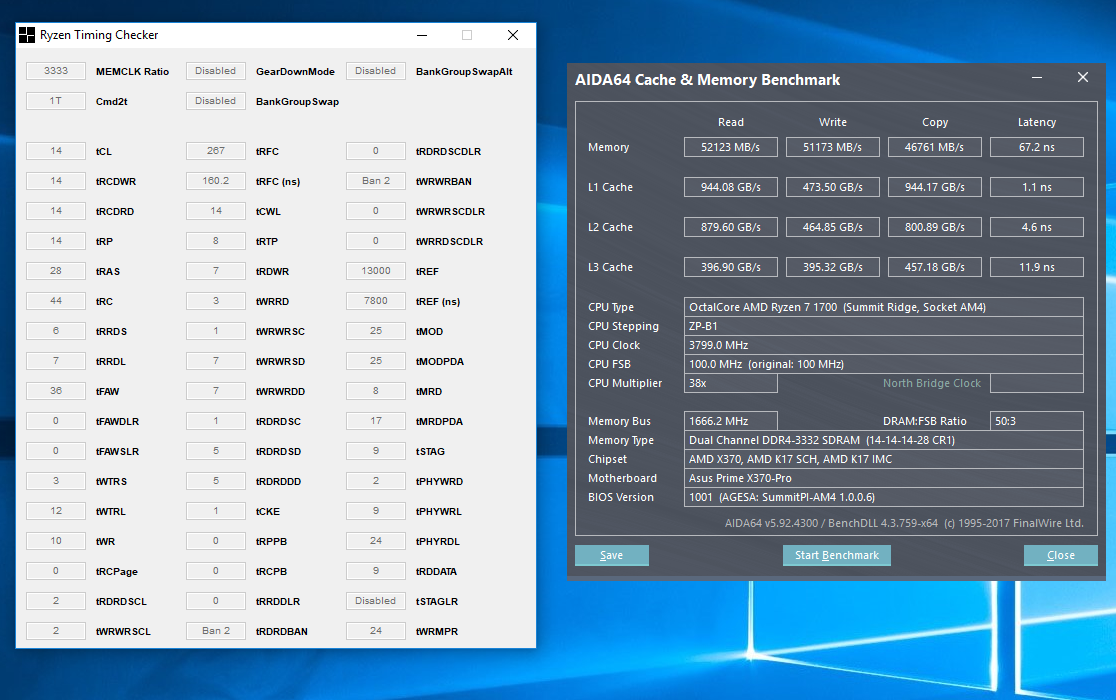Click Close button in AIDA64 window
Image resolution: width=1116 pixels, height=700 pixels.
pyautogui.click(x=1060, y=555)
